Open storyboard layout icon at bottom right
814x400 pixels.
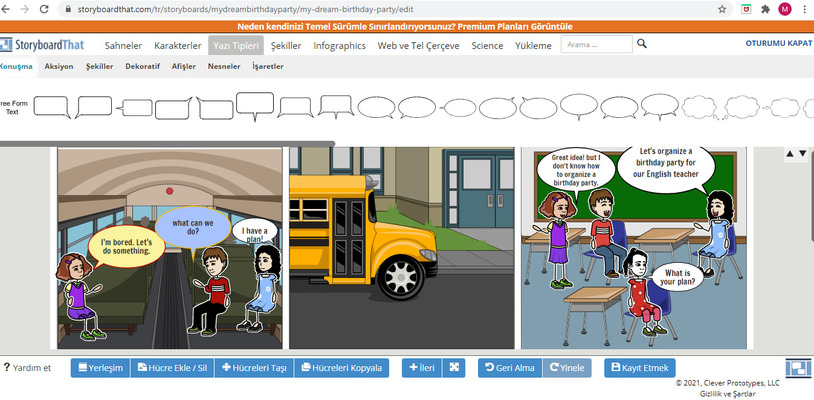(798, 368)
